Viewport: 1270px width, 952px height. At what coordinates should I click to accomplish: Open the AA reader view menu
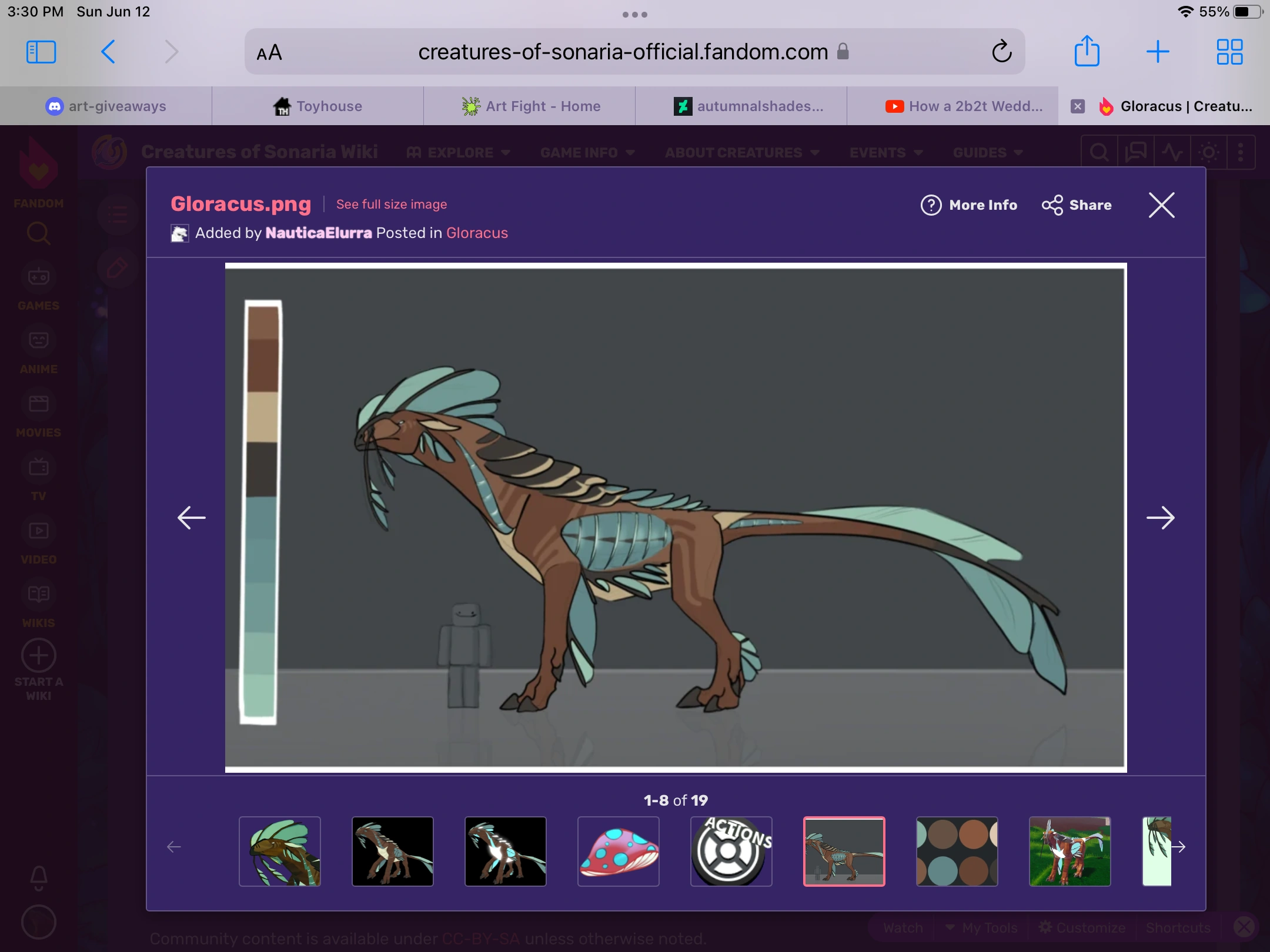point(269,53)
